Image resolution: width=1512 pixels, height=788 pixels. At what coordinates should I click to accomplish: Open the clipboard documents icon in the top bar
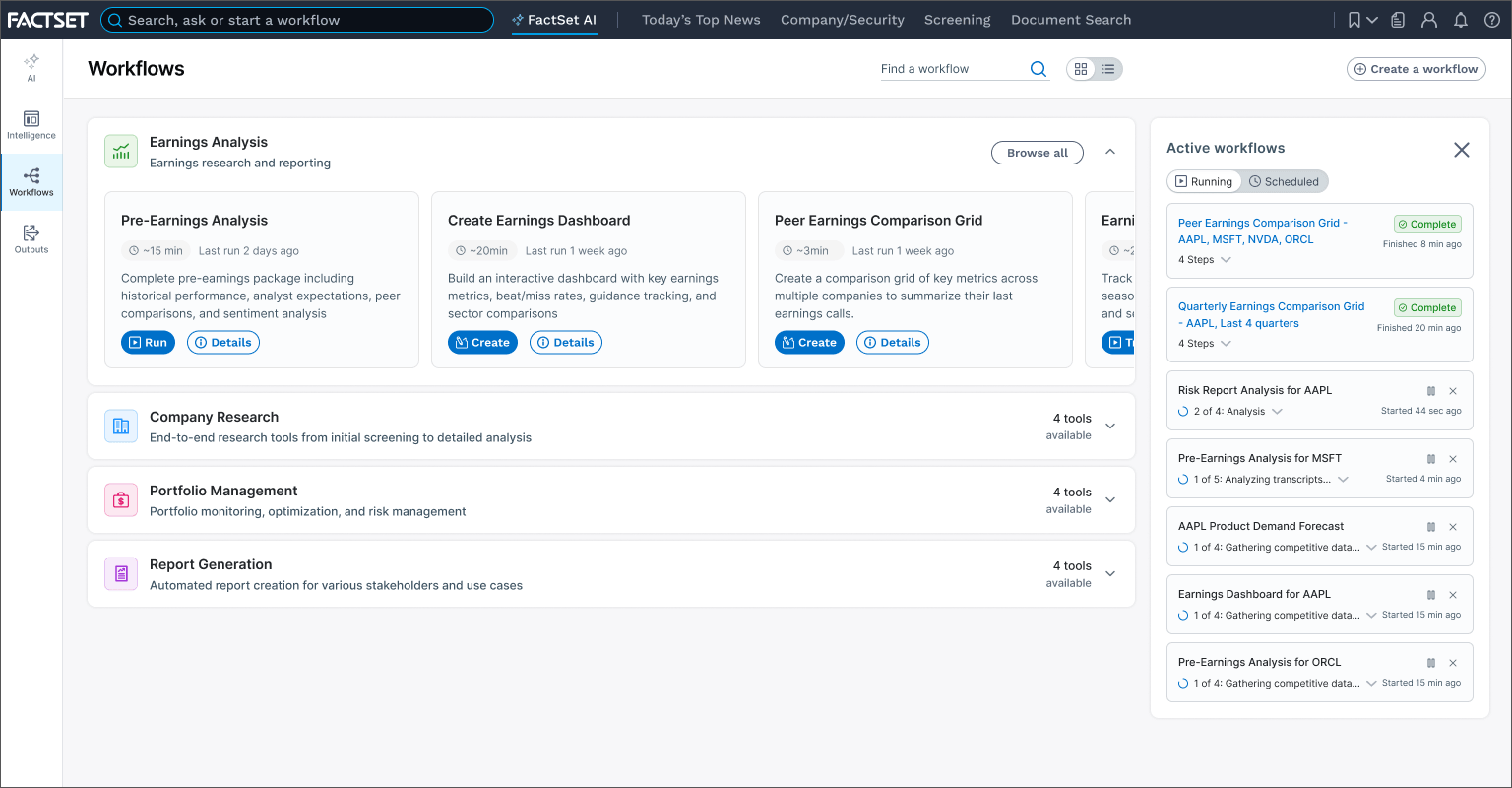tap(1398, 20)
